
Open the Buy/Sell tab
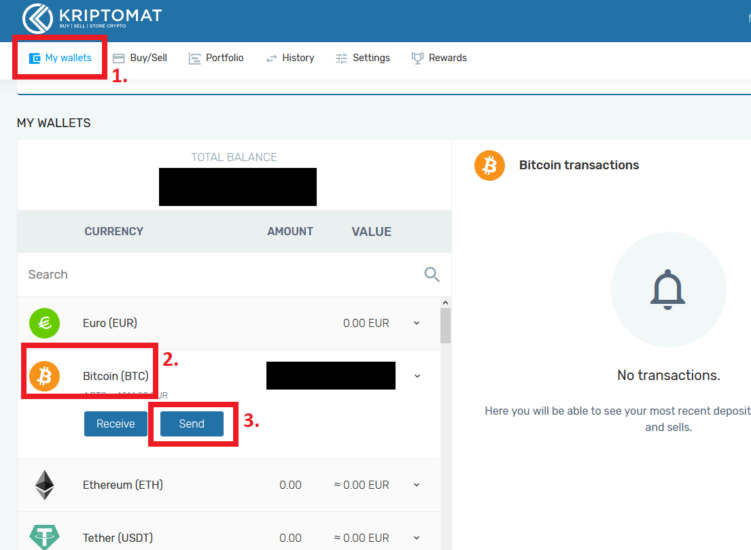[x=140, y=58]
